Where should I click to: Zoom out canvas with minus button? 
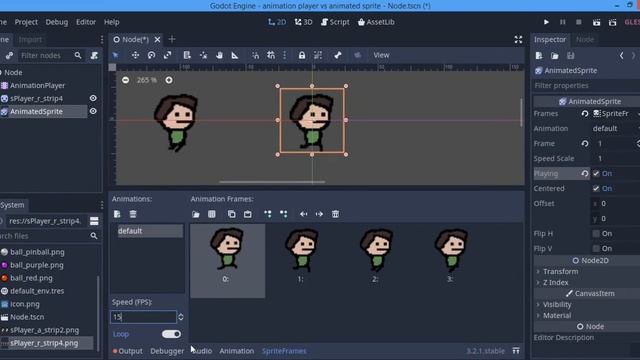click(125, 80)
